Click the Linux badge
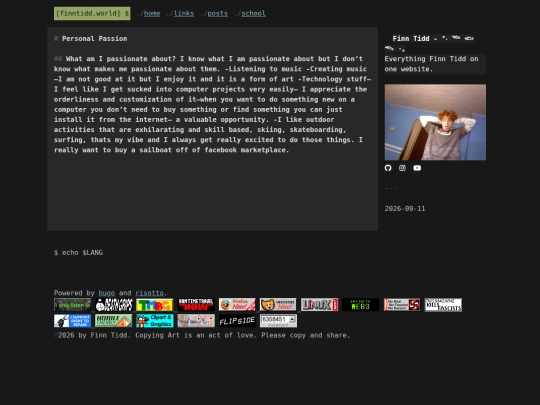The image size is (540, 405). point(320,305)
